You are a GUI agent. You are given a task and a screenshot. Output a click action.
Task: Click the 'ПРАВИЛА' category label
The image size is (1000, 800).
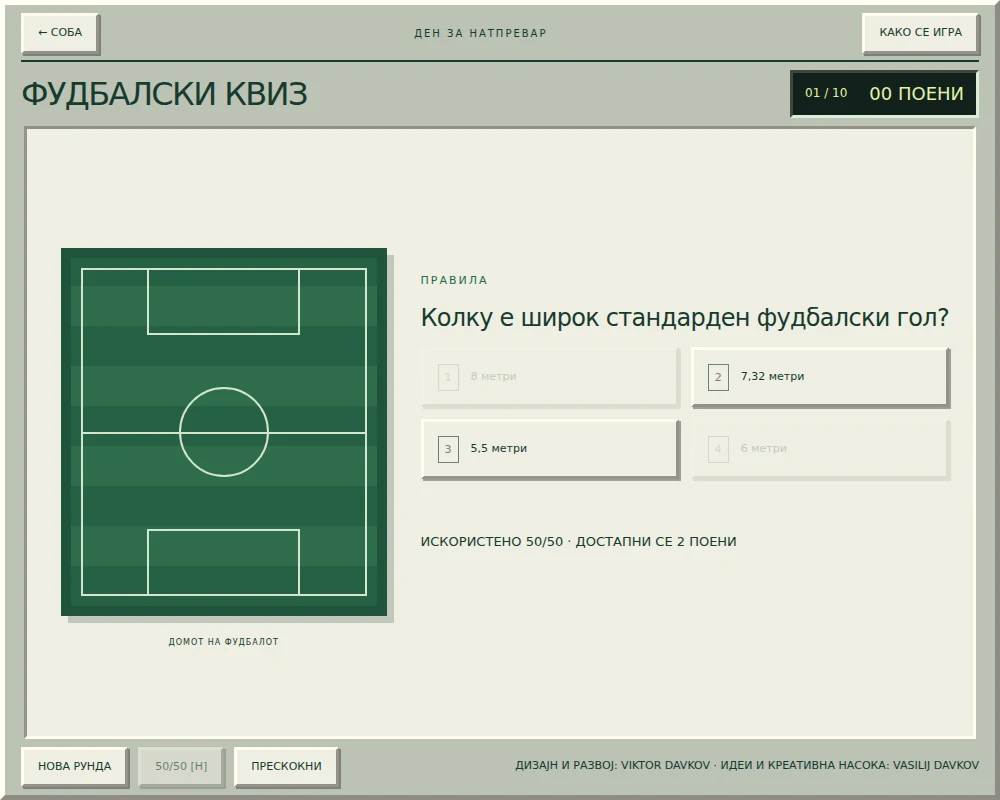tap(454, 280)
